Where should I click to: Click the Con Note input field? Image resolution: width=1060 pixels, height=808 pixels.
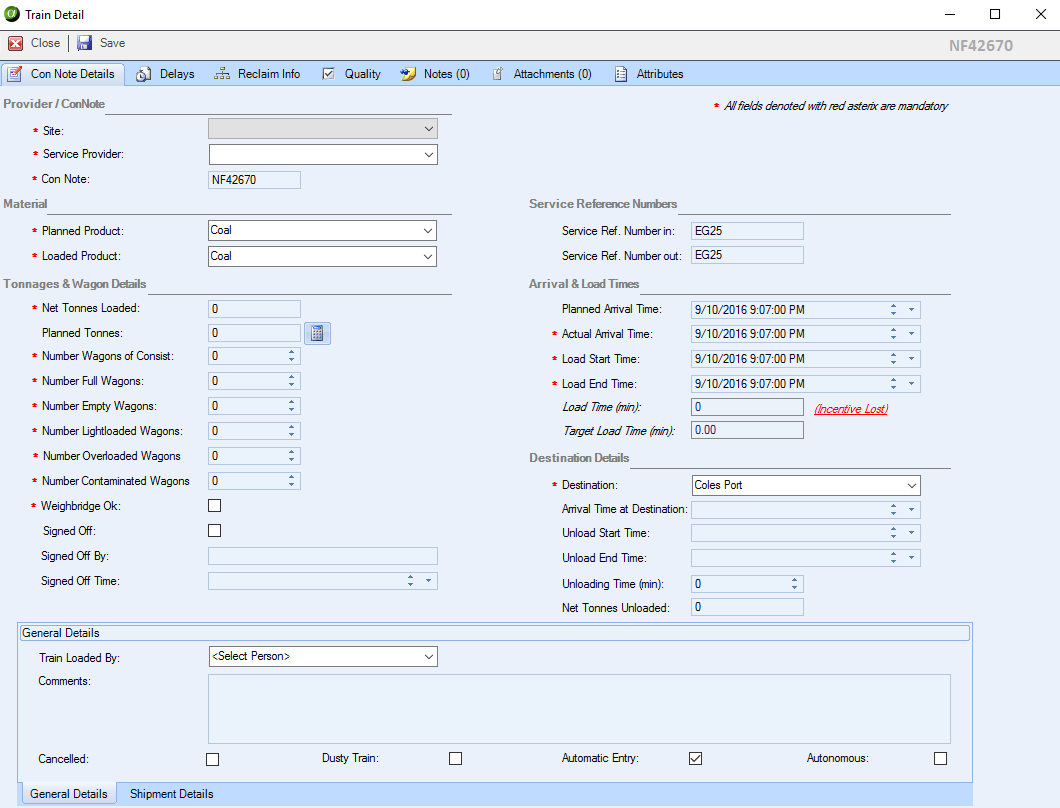pyautogui.click(x=254, y=180)
